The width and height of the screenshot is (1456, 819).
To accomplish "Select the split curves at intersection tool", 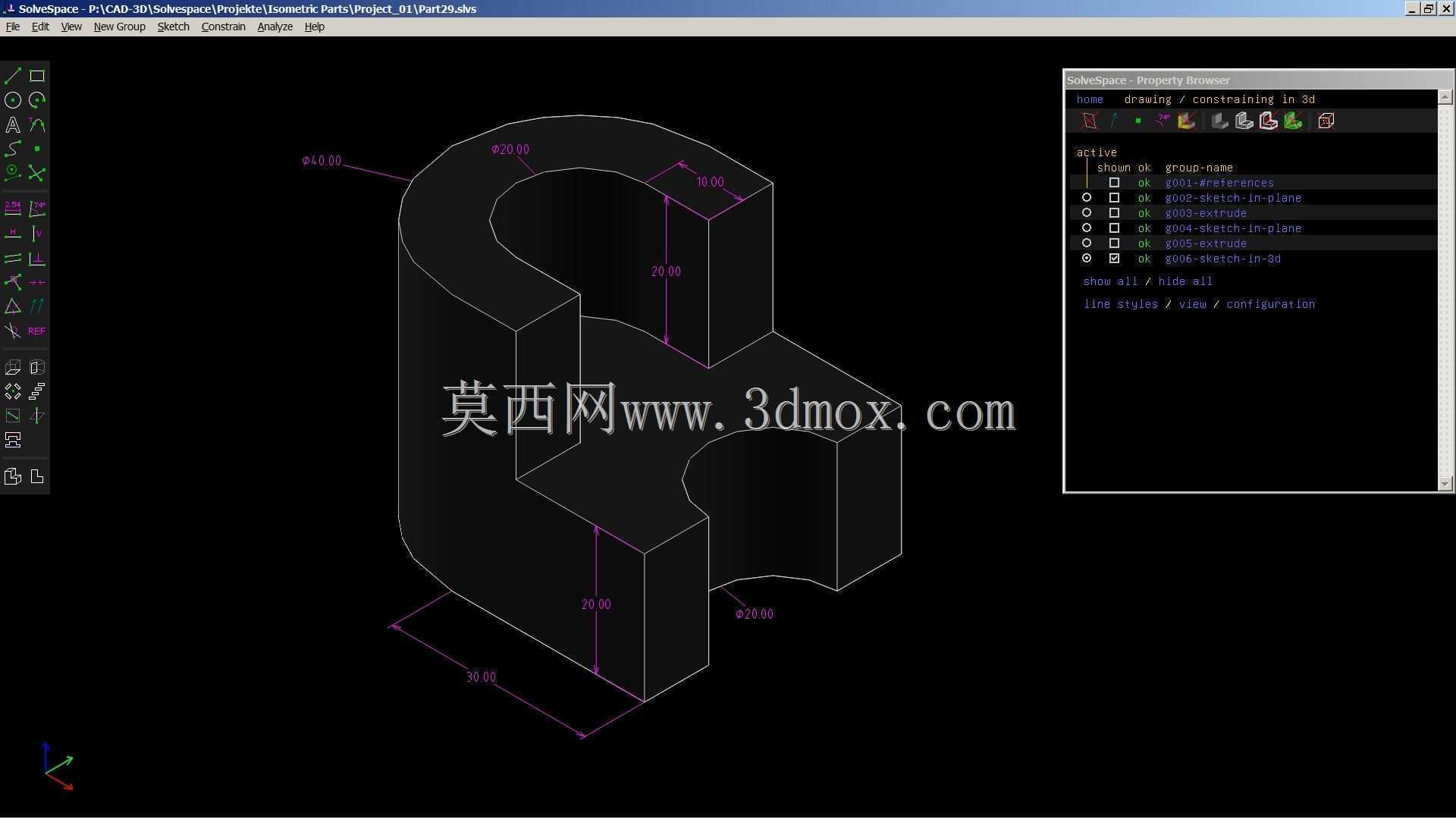I will pos(37,173).
